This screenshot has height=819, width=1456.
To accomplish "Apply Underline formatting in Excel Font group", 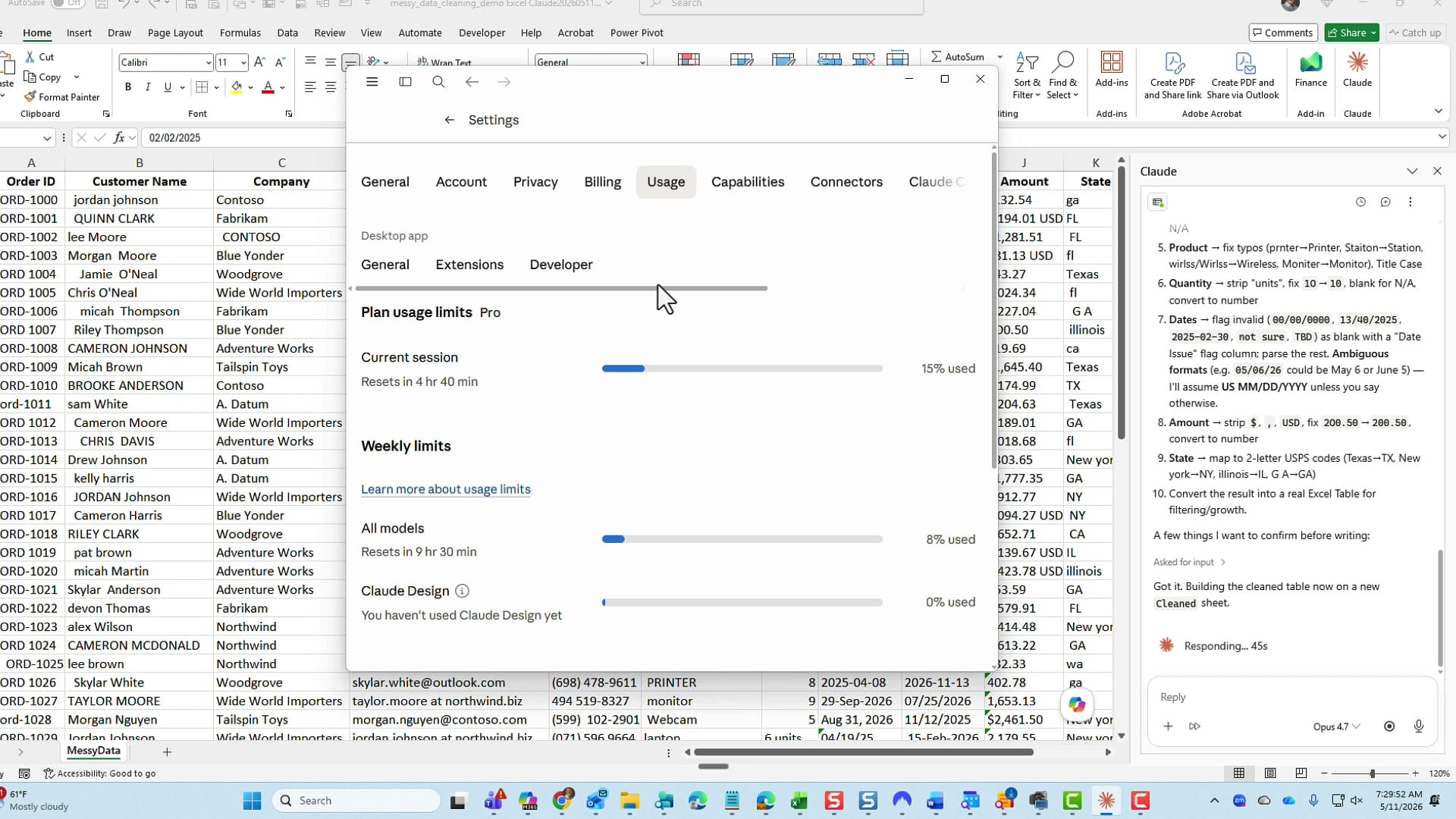I will coord(168,87).
